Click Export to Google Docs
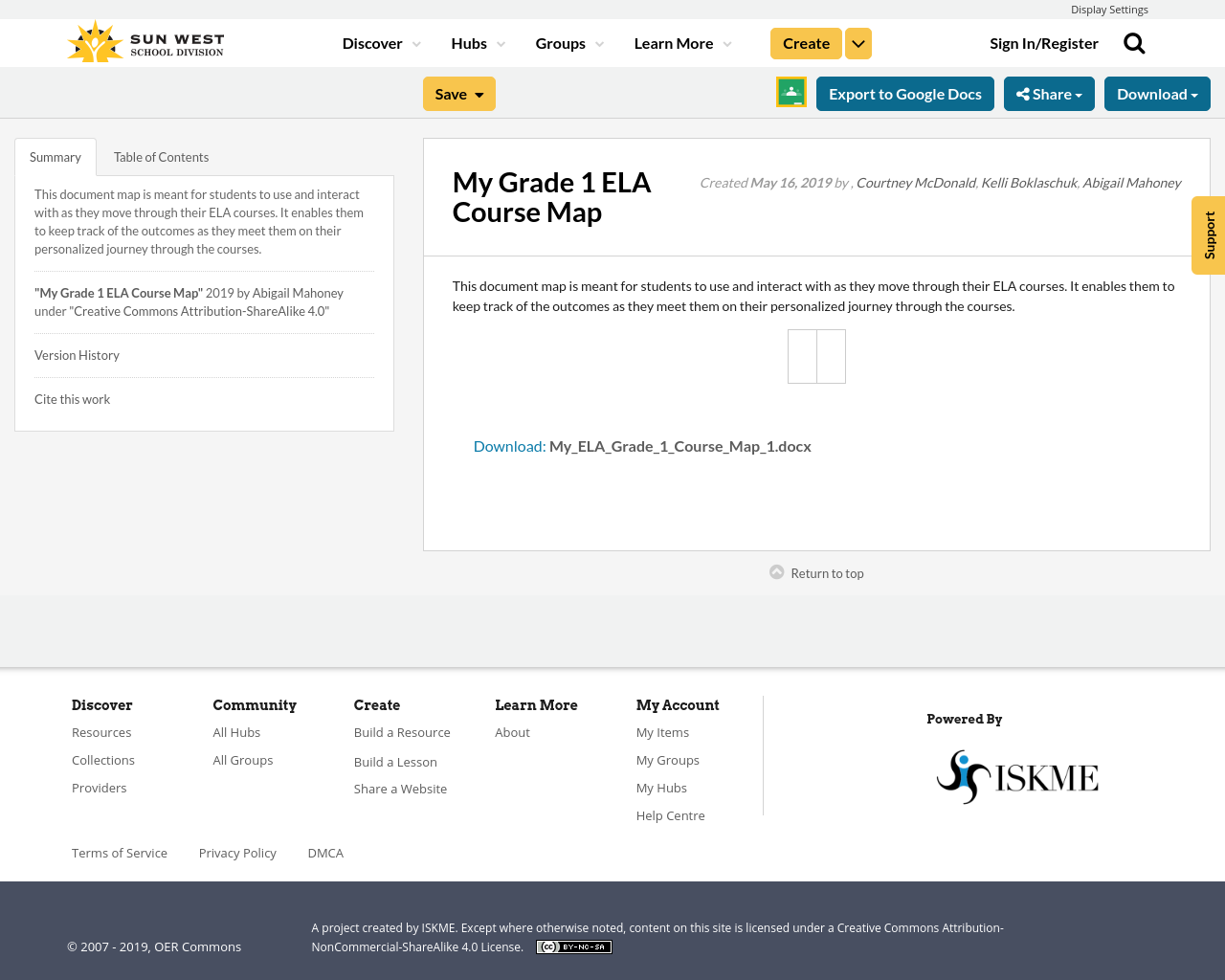 904,93
